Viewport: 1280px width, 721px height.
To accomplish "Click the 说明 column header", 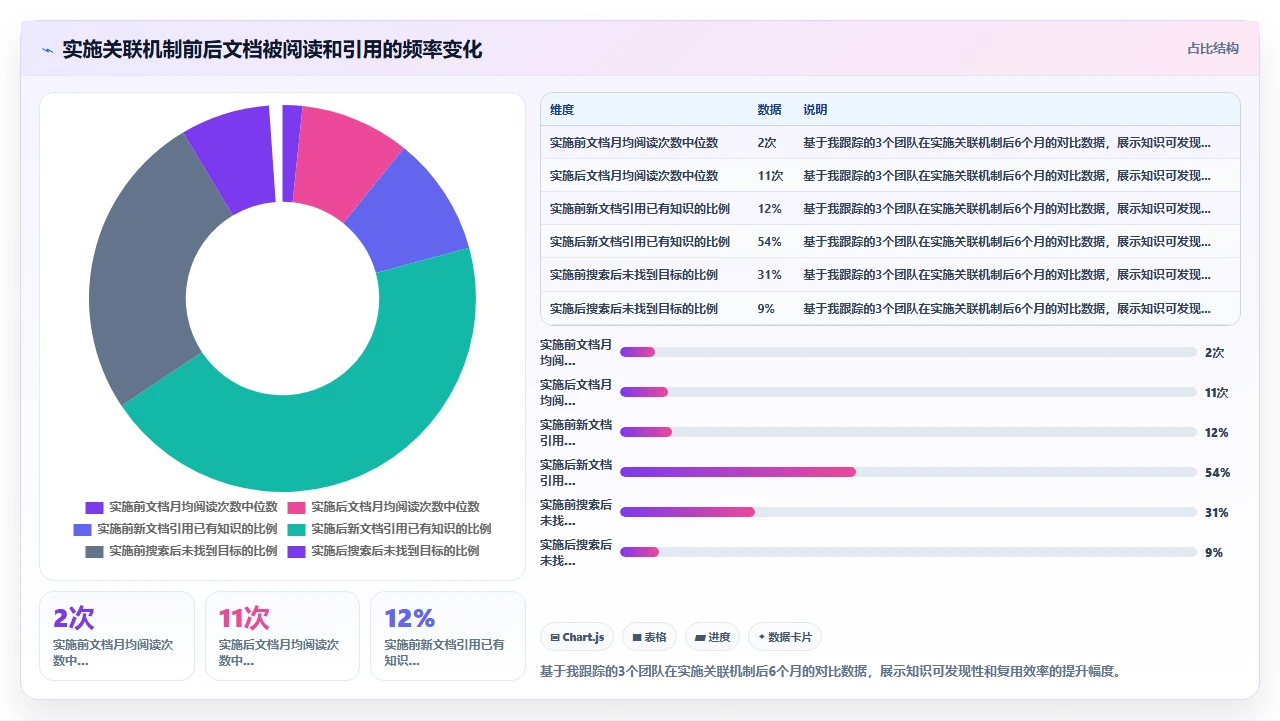I will coord(815,110).
